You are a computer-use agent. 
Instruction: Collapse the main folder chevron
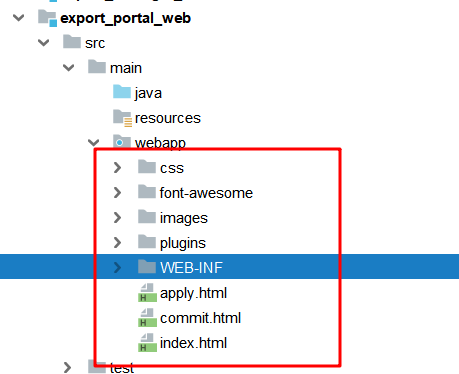(69, 68)
